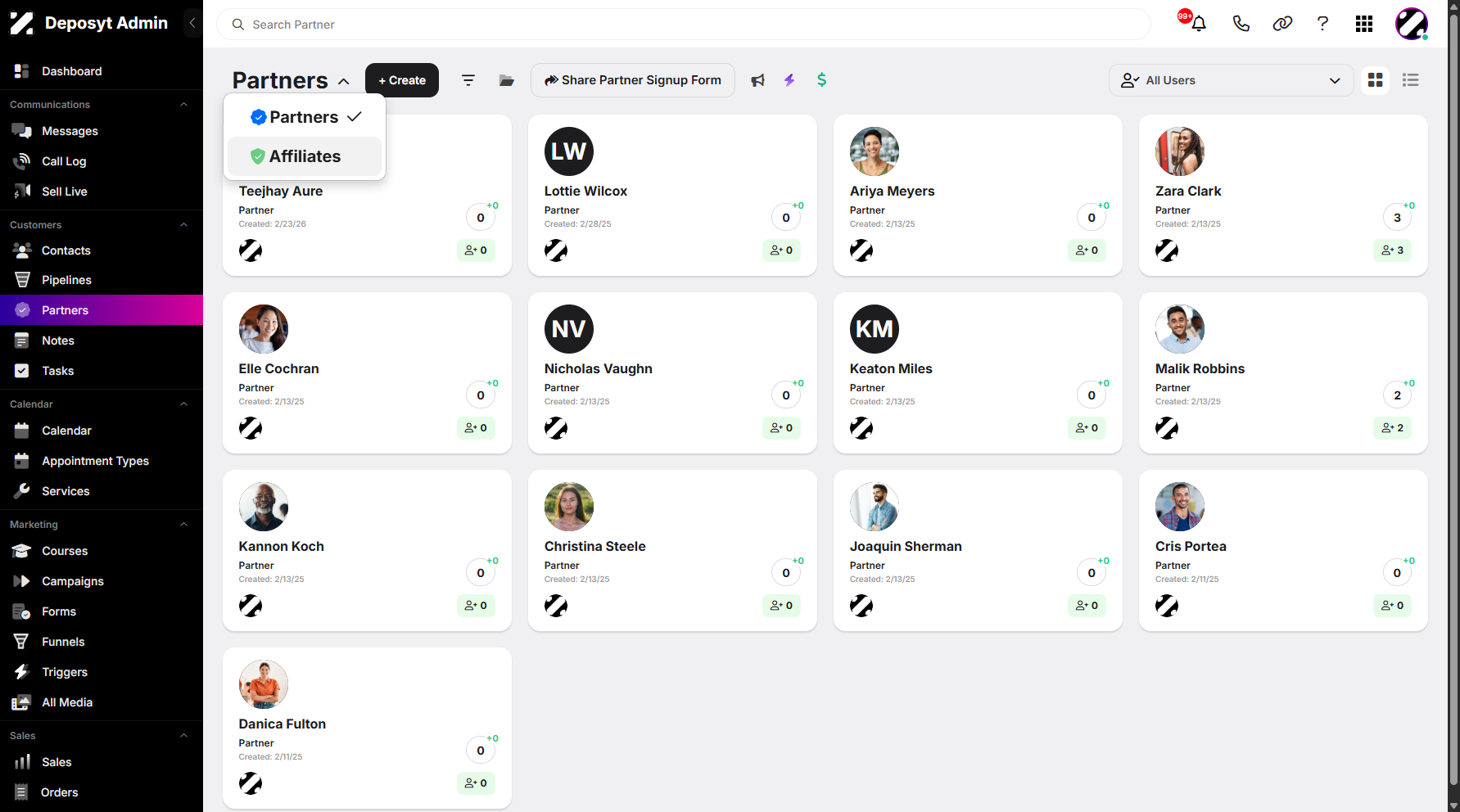
Task: Click Lottie Wilcox's LW avatar
Action: 569,151
